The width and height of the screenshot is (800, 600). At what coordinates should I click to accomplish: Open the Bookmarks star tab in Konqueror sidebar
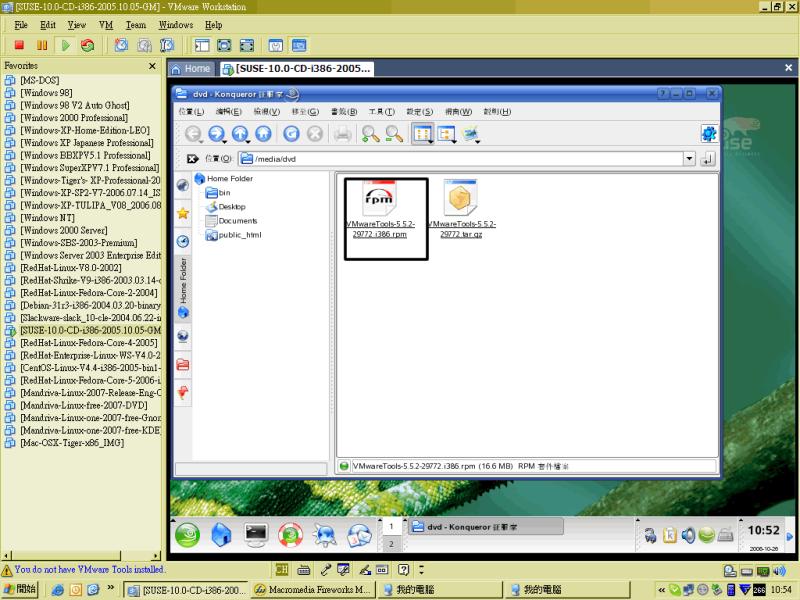coord(183,213)
